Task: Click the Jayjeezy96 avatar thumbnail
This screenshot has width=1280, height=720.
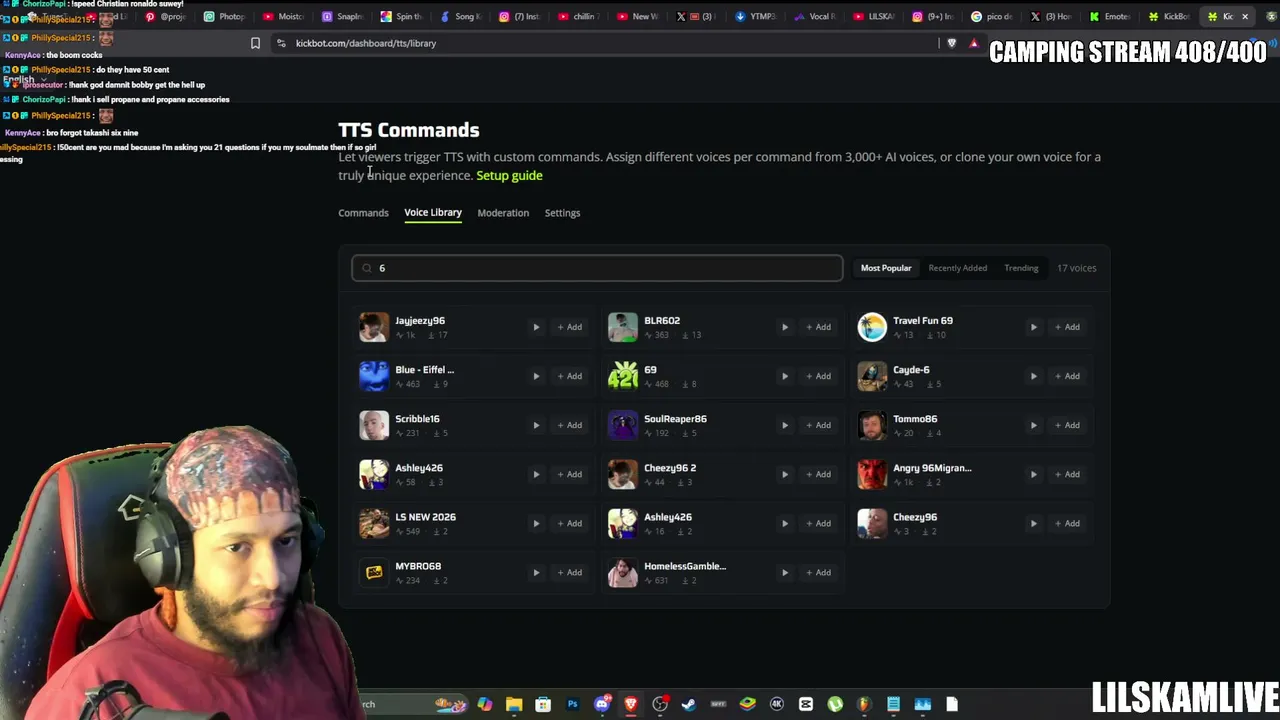Action: (x=374, y=327)
